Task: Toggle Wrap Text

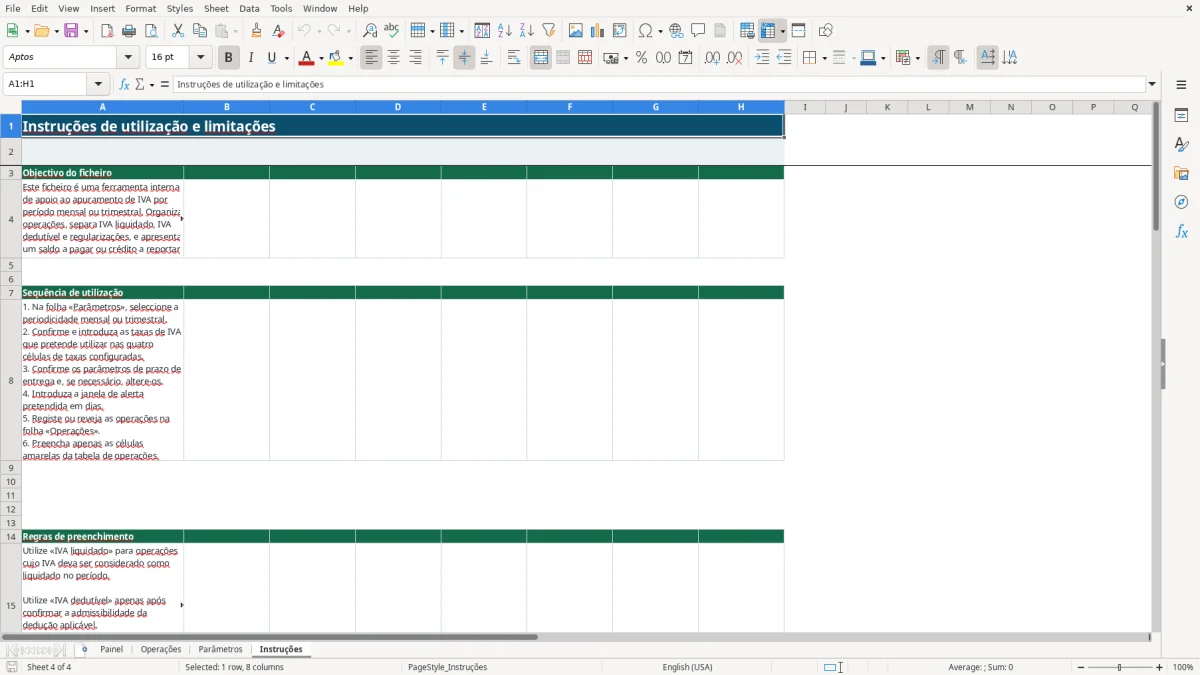Action: 514,58
